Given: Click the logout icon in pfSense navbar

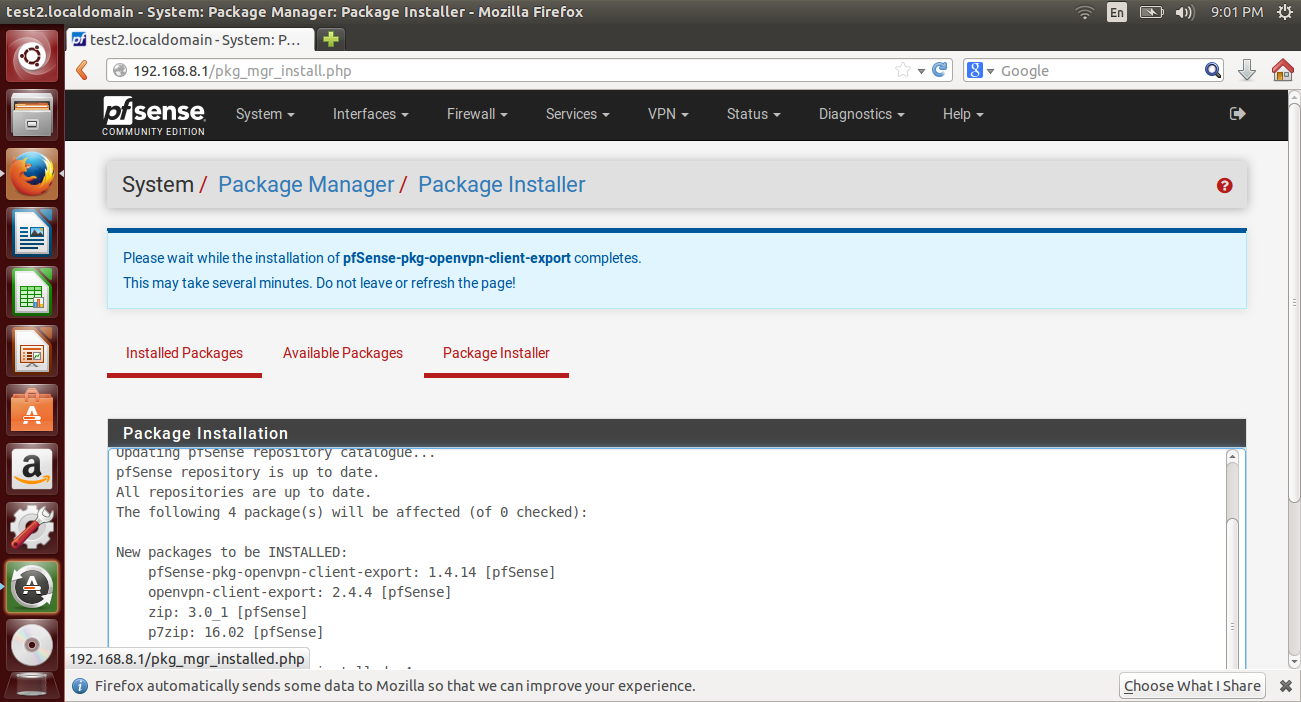Looking at the screenshot, I should [1237, 114].
